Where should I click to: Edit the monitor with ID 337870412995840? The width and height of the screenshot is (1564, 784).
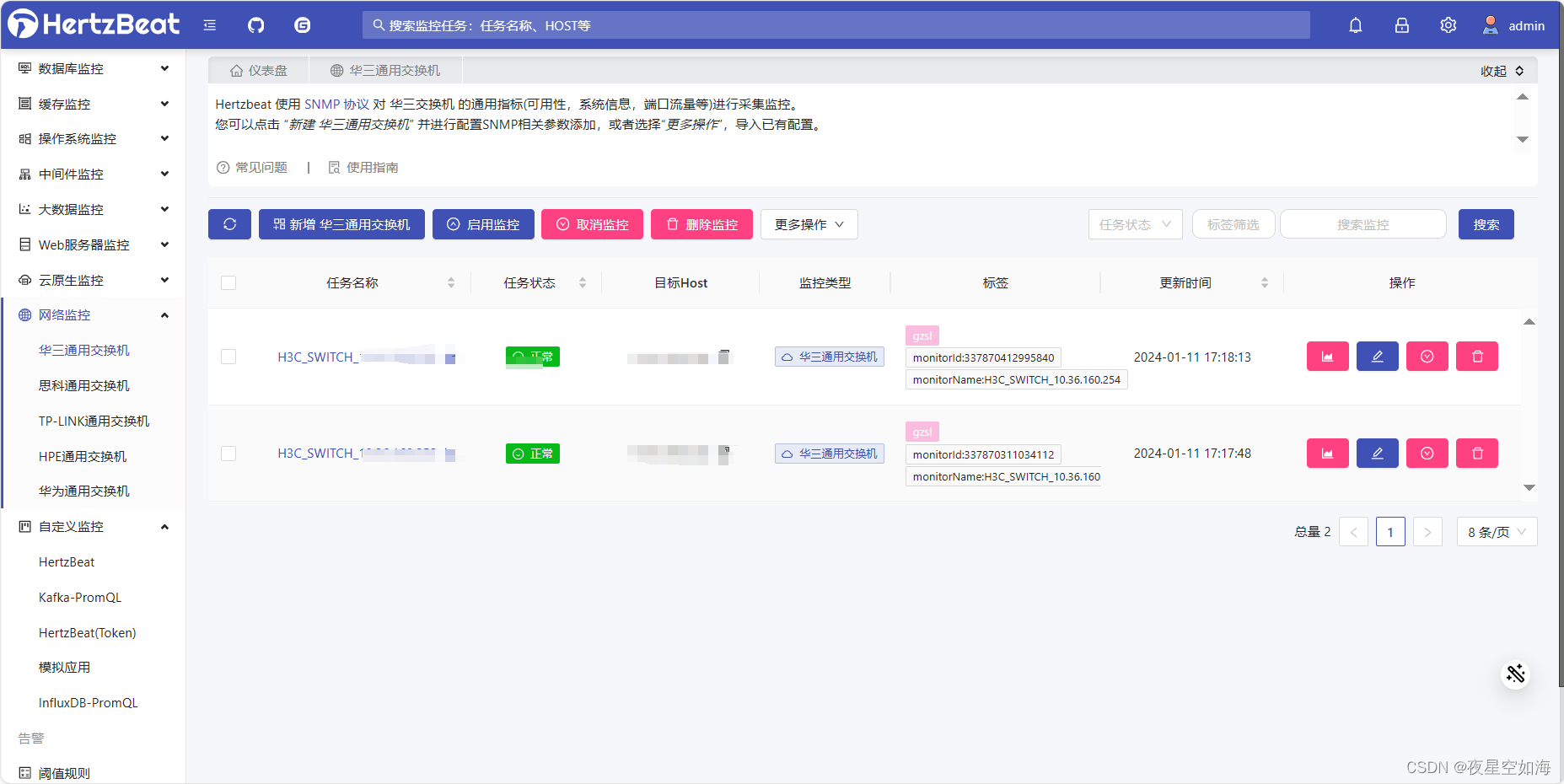pos(1377,357)
